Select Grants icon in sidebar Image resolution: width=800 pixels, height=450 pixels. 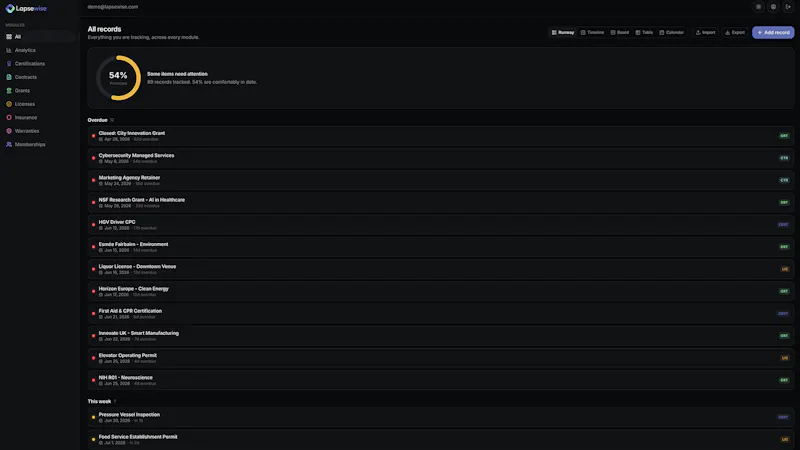pos(9,90)
